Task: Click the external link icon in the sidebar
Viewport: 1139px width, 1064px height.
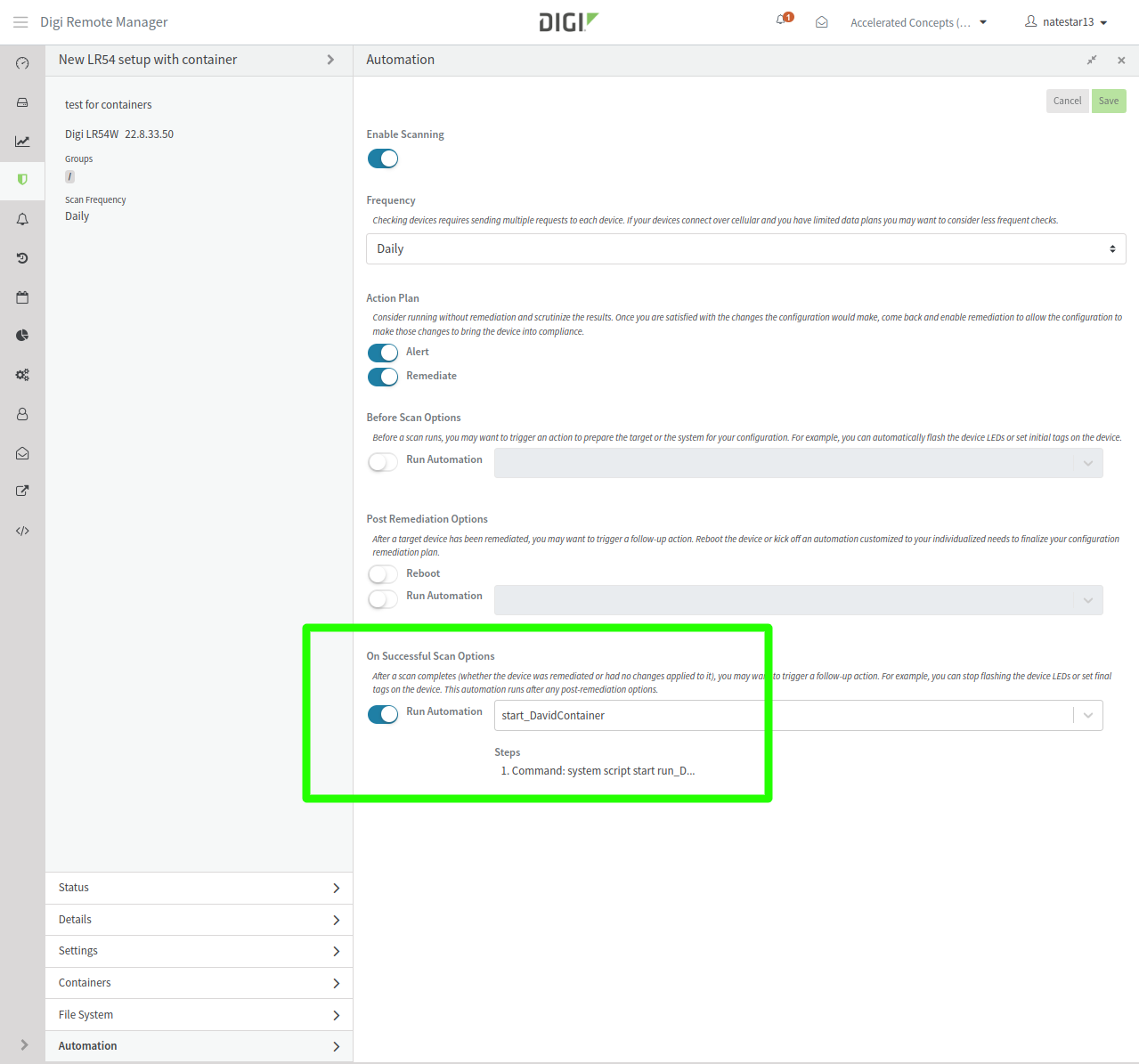Action: click(22, 491)
